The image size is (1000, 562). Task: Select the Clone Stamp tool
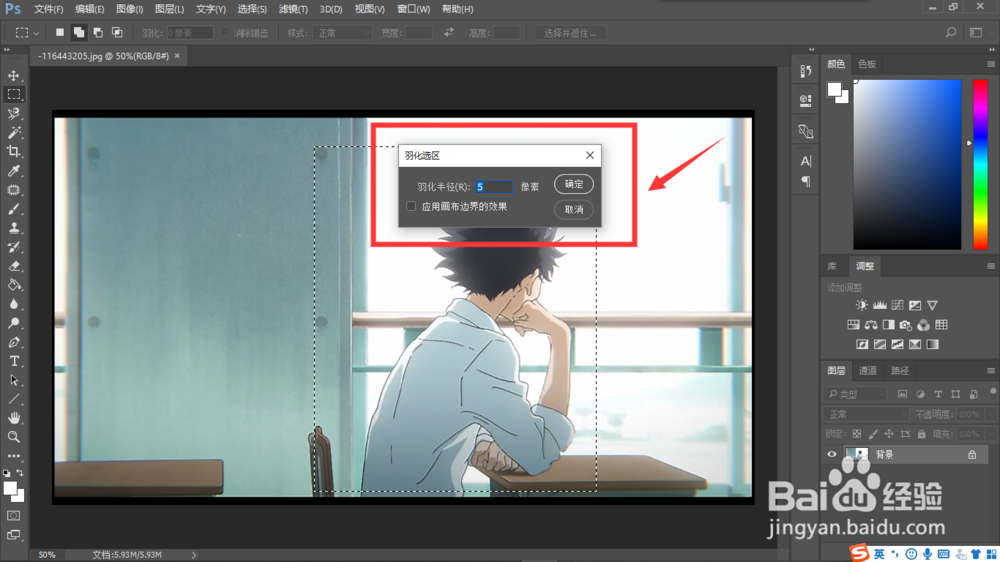13,228
